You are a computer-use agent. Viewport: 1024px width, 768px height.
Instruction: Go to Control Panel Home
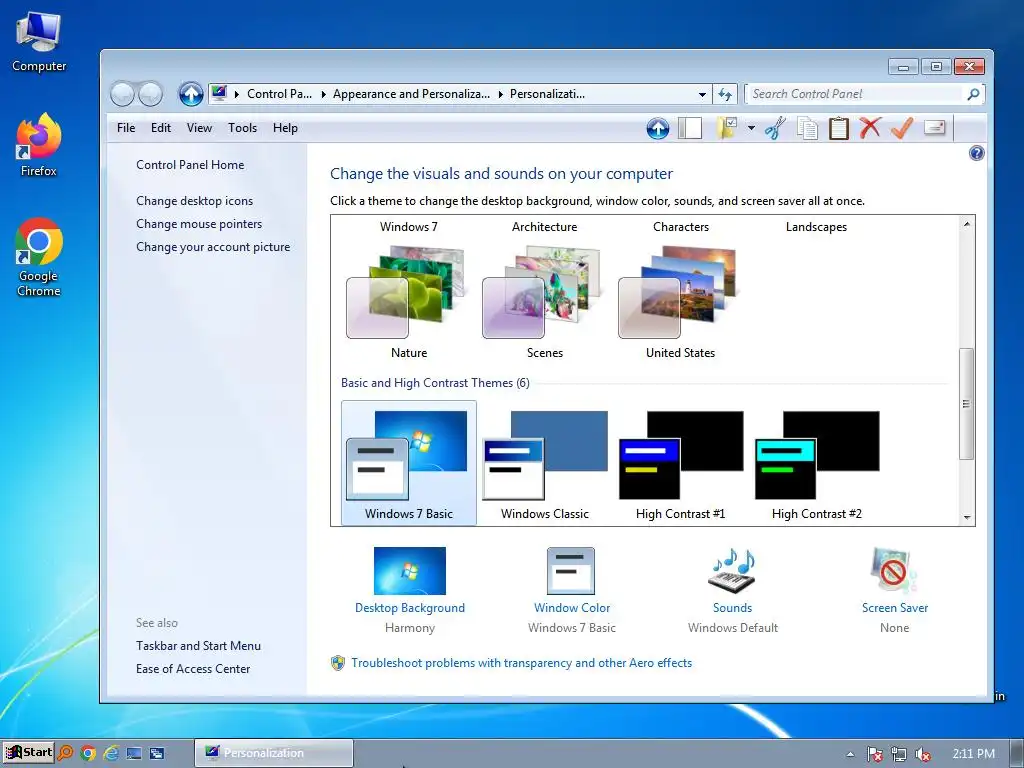190,165
